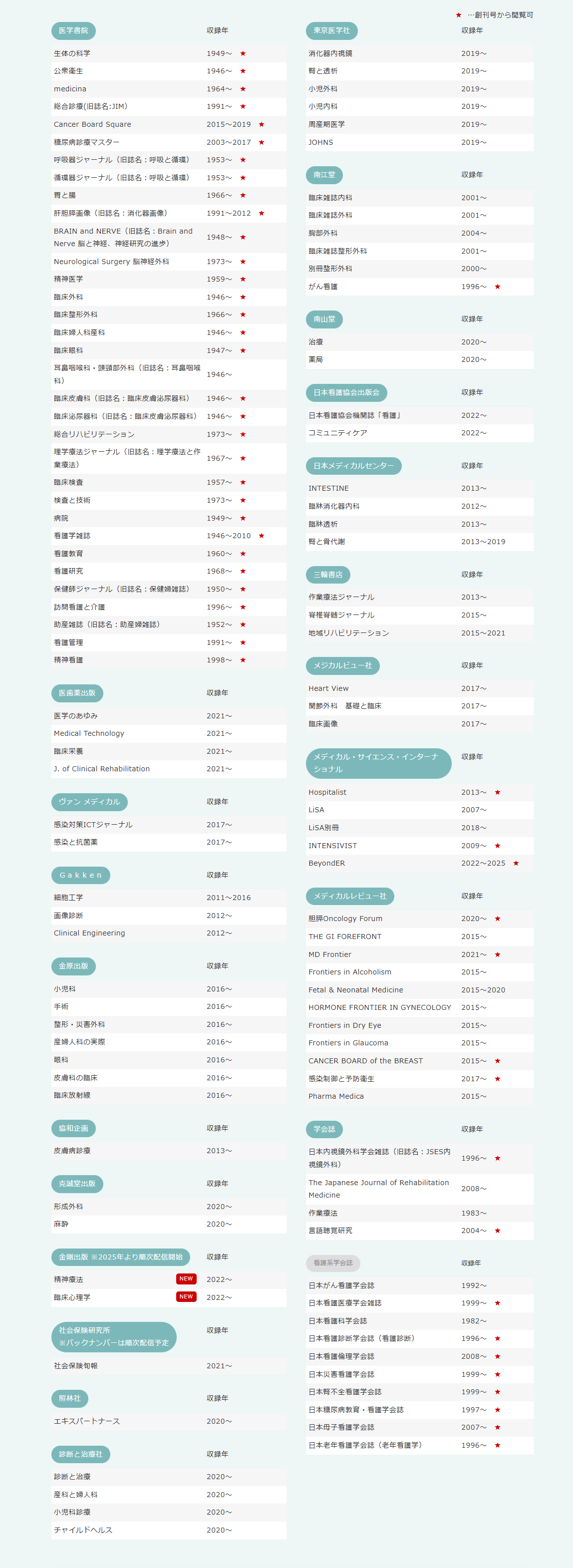The height and width of the screenshot is (1568, 573).
Task: Click the red star beside がん看護
Action: pos(498,286)
